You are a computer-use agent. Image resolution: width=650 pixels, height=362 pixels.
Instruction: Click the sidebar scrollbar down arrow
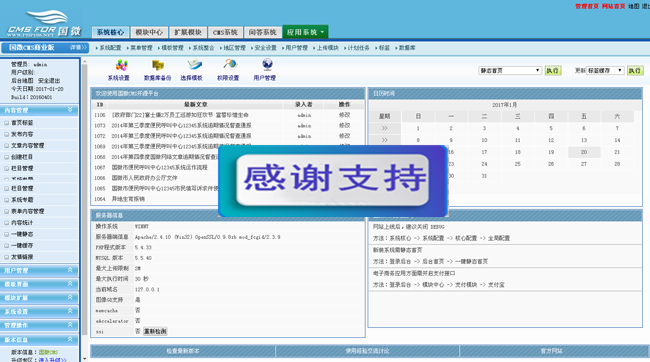point(85,359)
